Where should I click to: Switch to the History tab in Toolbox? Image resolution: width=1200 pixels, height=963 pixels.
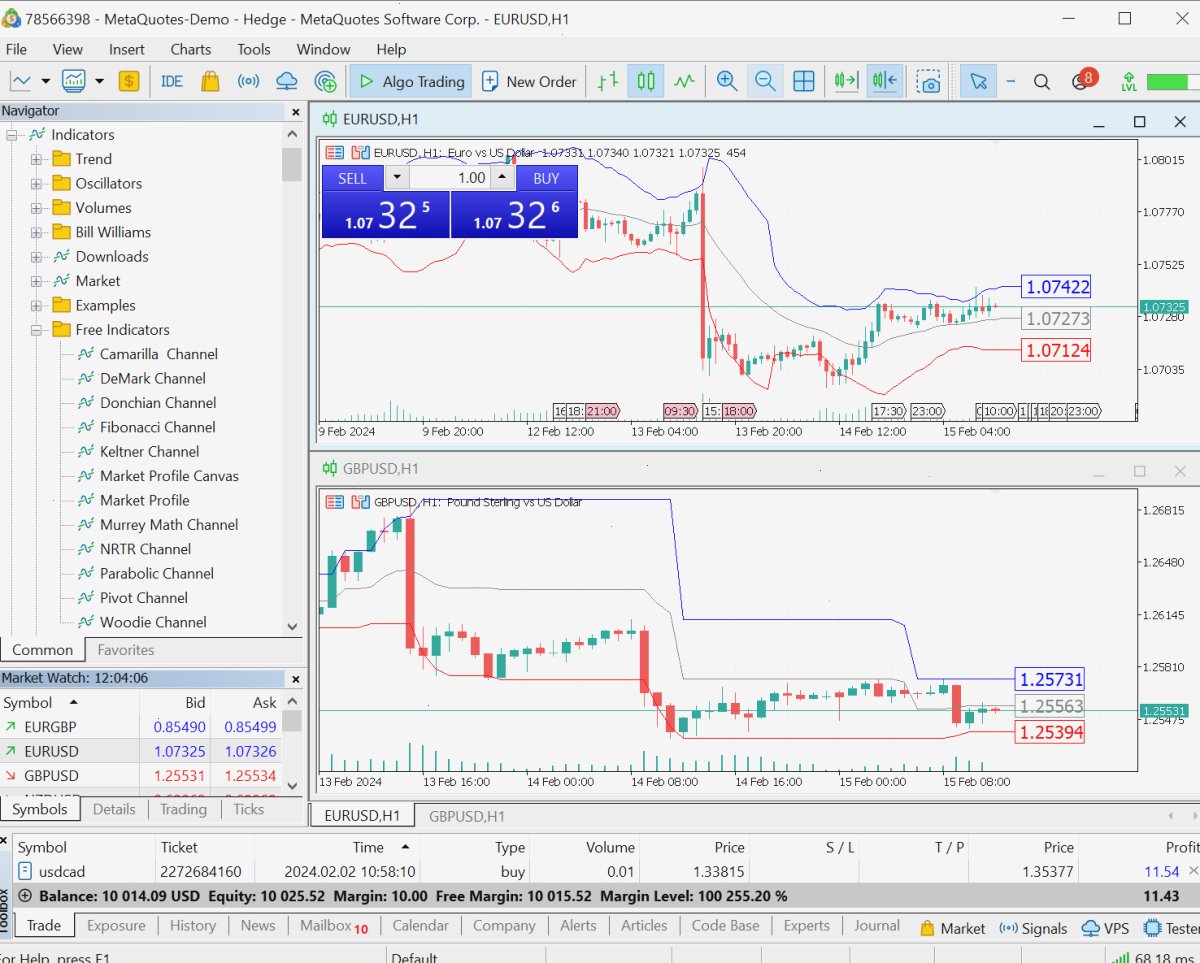point(193,926)
